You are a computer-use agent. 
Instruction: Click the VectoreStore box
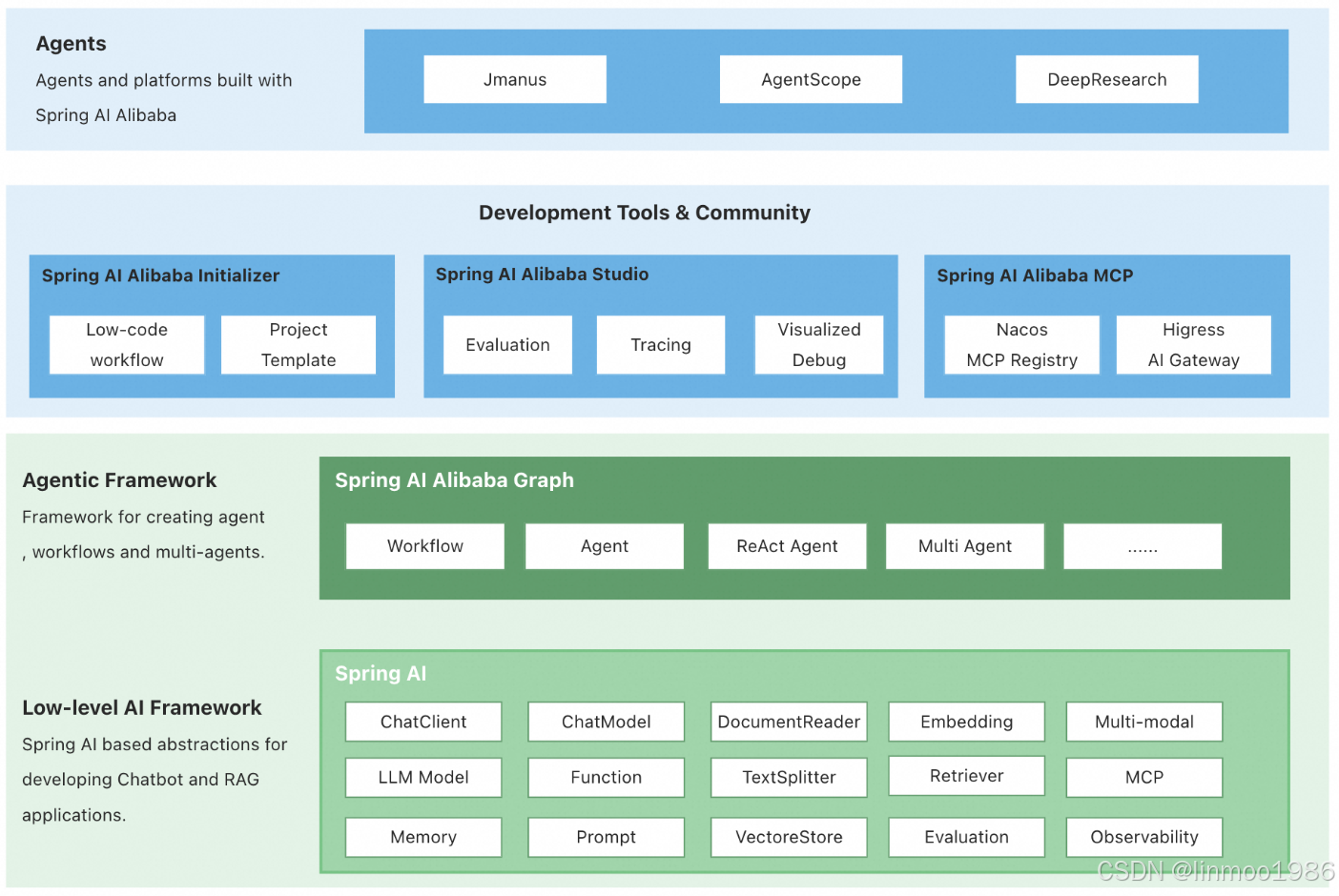789,837
